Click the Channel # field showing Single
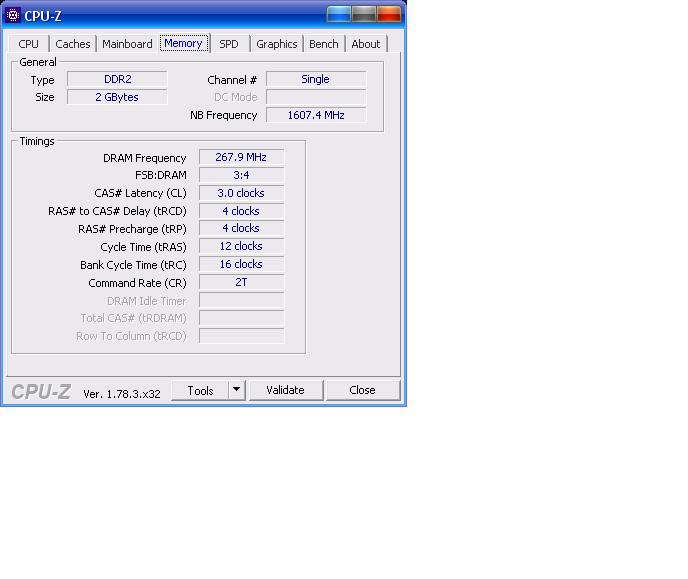The width and height of the screenshot is (688, 579). coord(315,79)
